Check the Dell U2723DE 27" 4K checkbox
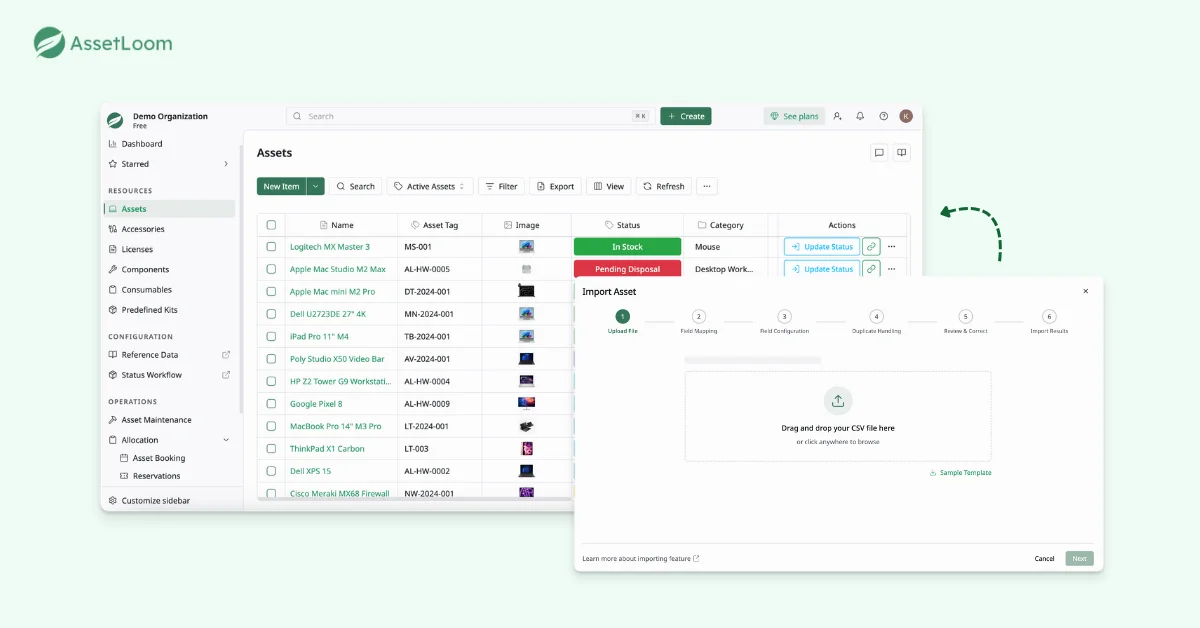This screenshot has height=628, width=1200. tap(271, 314)
